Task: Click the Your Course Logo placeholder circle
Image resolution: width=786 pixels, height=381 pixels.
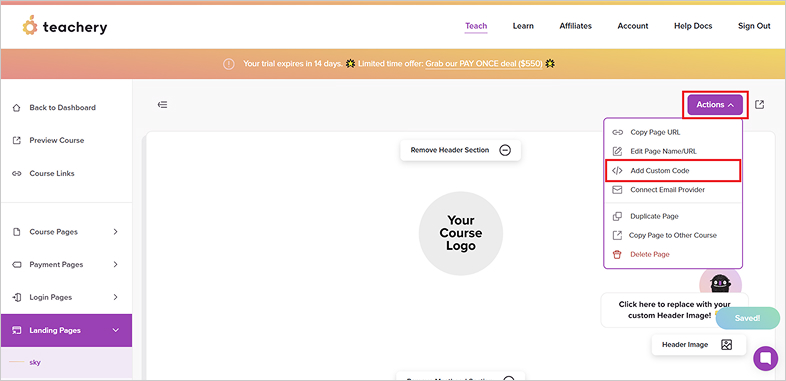Action: [461, 234]
